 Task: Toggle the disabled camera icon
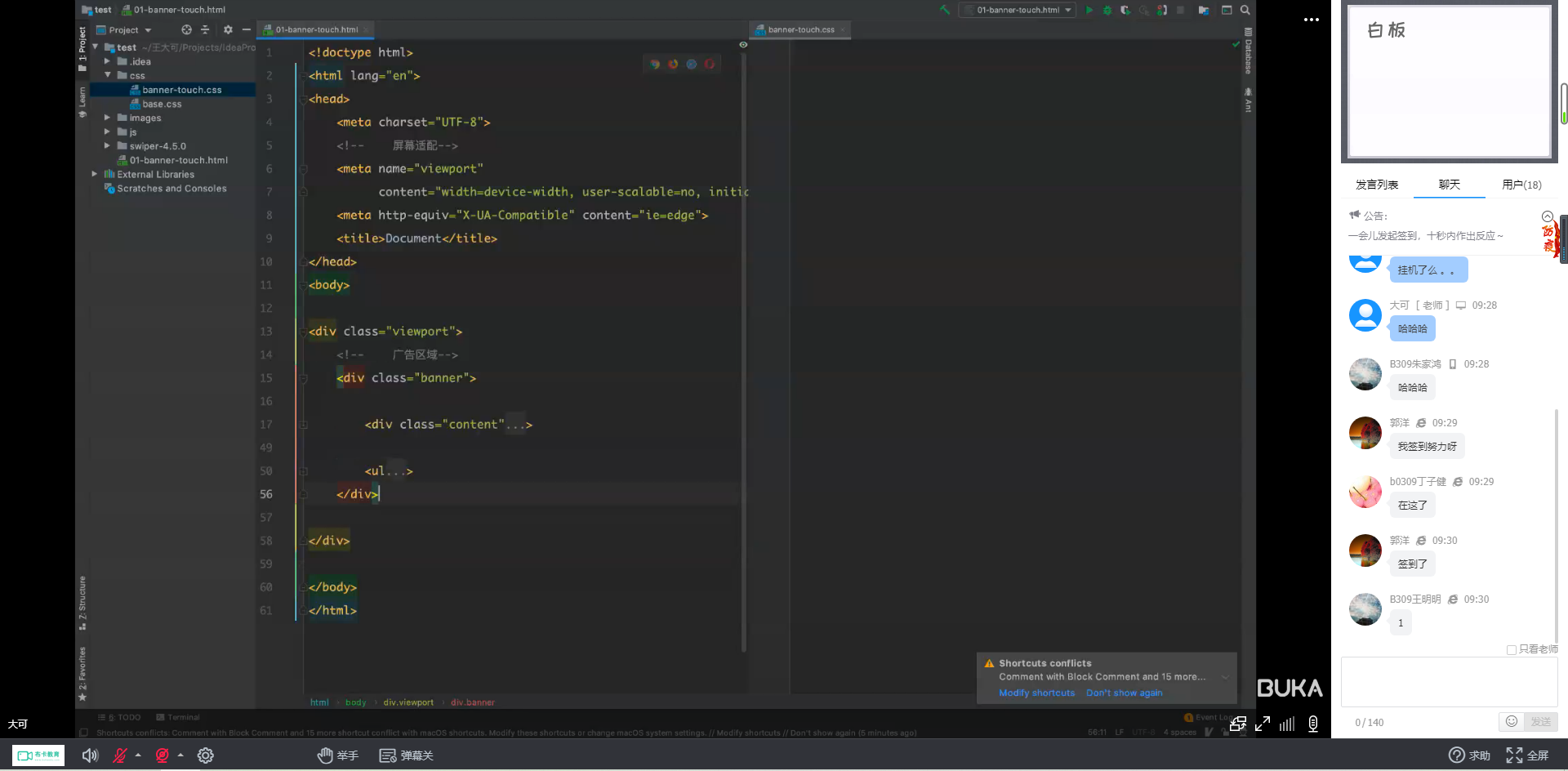pyautogui.click(x=163, y=755)
